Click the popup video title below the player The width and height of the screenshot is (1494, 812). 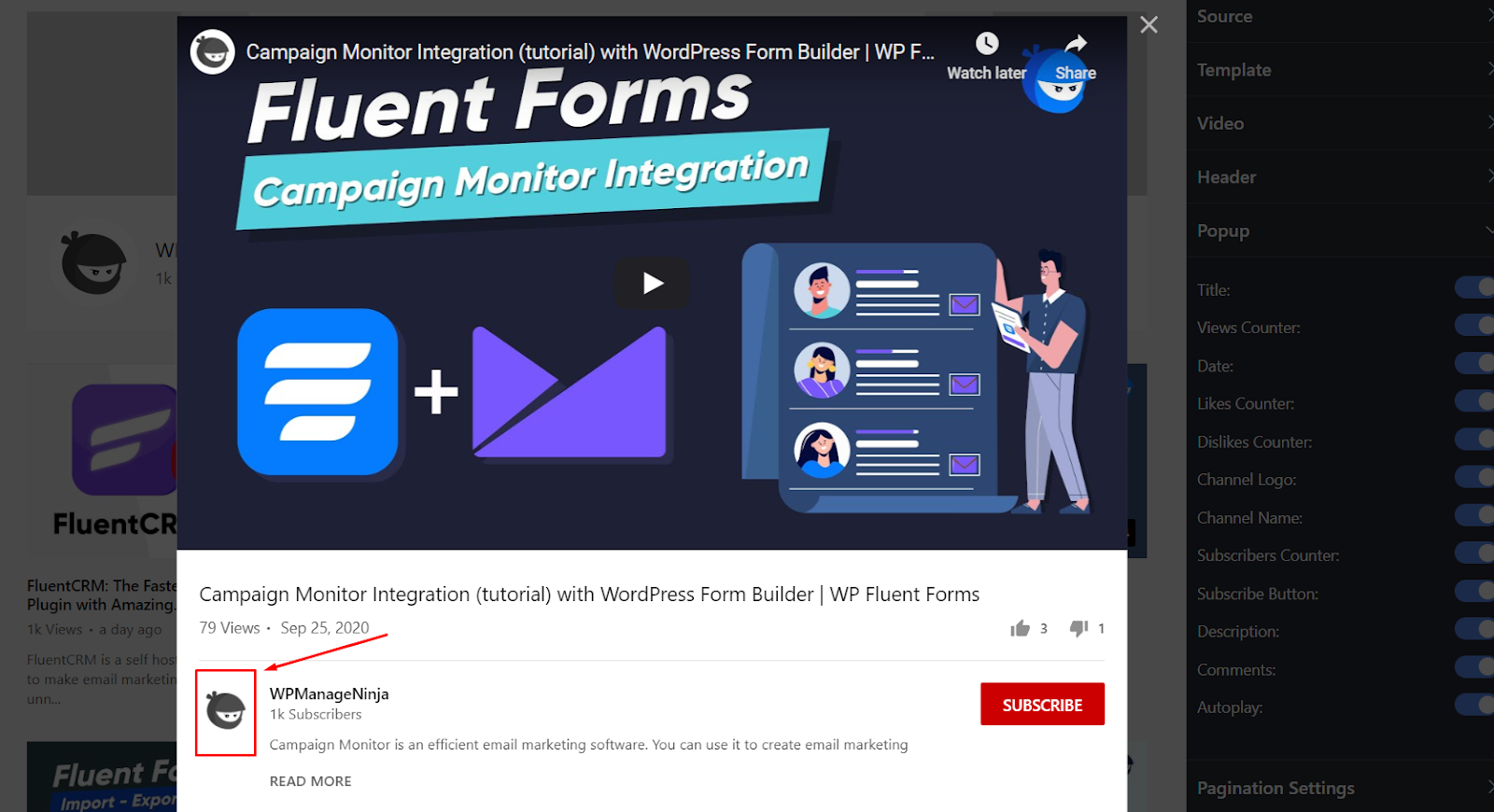589,595
